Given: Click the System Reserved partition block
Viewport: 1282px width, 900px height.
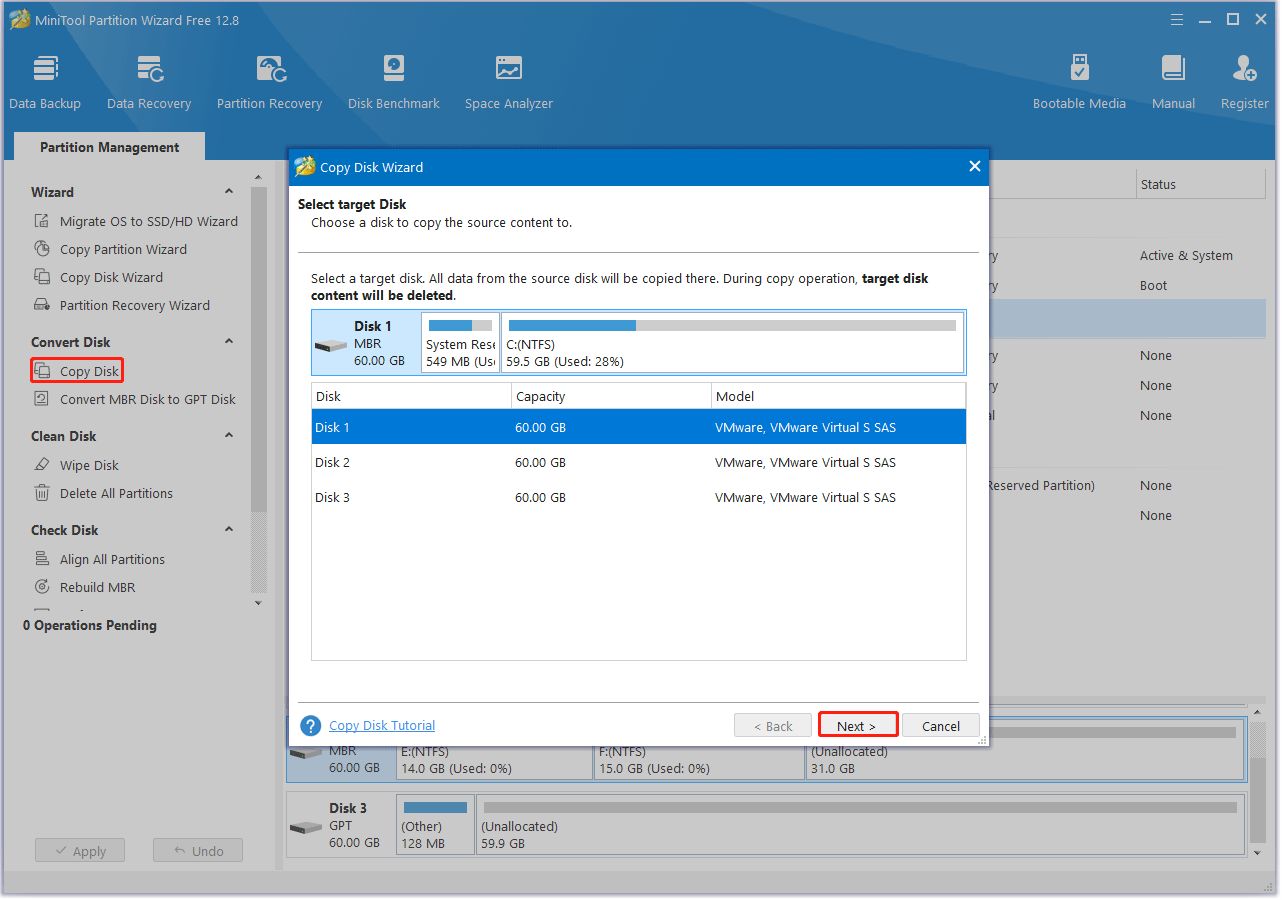Looking at the screenshot, I should point(460,343).
